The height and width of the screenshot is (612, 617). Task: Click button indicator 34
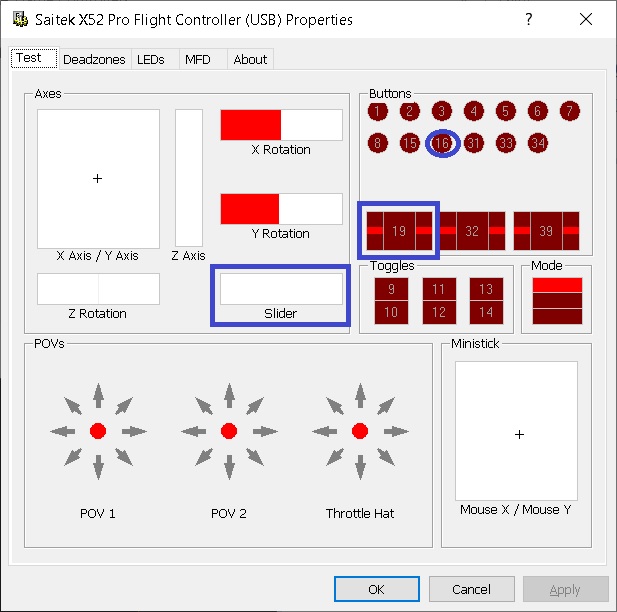click(x=538, y=143)
